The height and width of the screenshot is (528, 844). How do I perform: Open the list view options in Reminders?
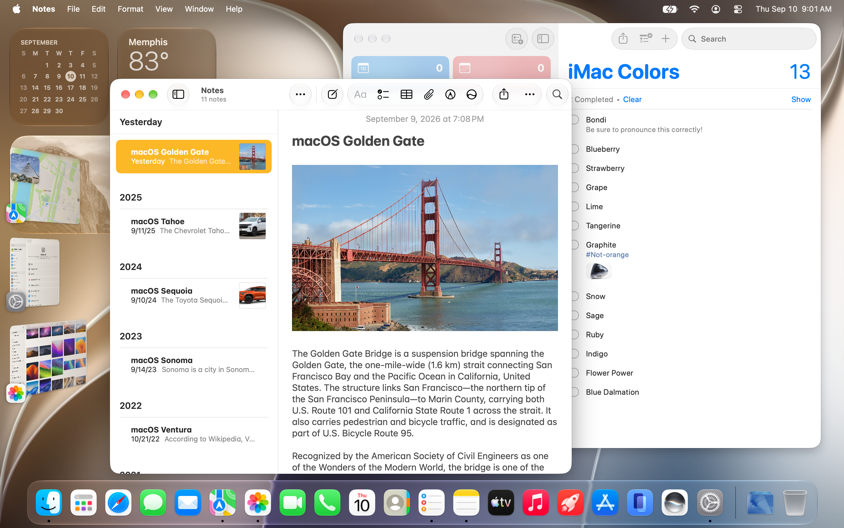tap(645, 39)
